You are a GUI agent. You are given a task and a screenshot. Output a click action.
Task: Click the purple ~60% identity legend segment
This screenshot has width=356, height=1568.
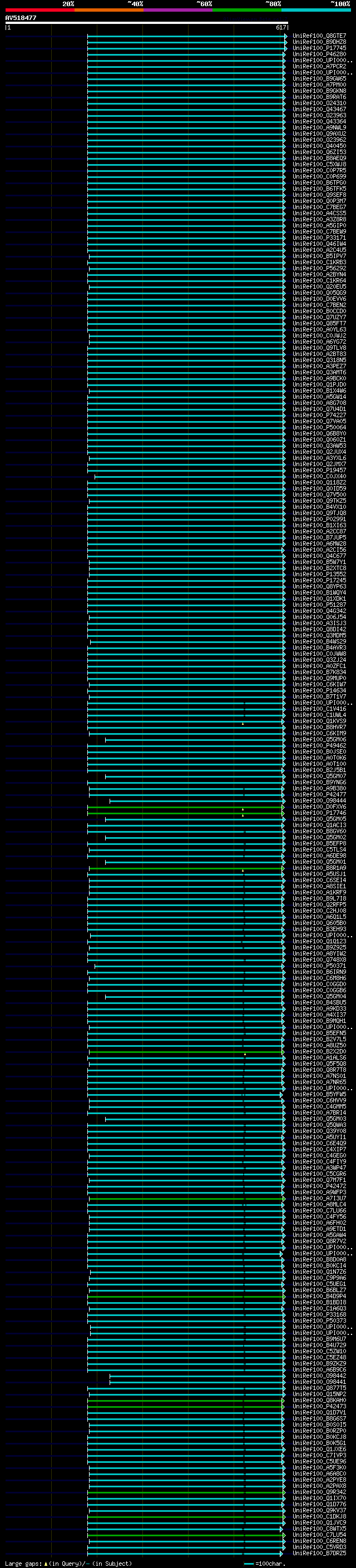(x=179, y=10)
